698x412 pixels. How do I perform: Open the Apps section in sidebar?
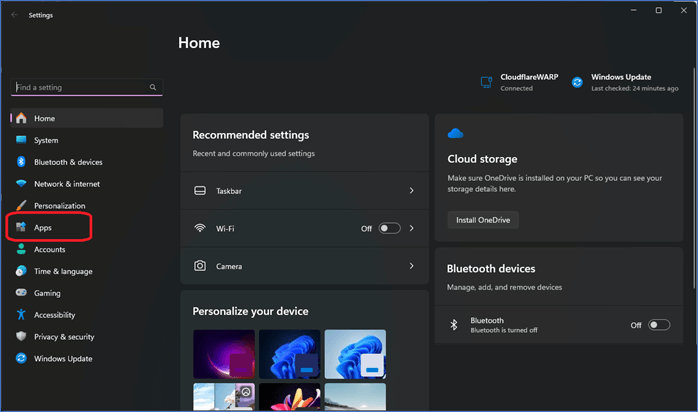[43, 228]
